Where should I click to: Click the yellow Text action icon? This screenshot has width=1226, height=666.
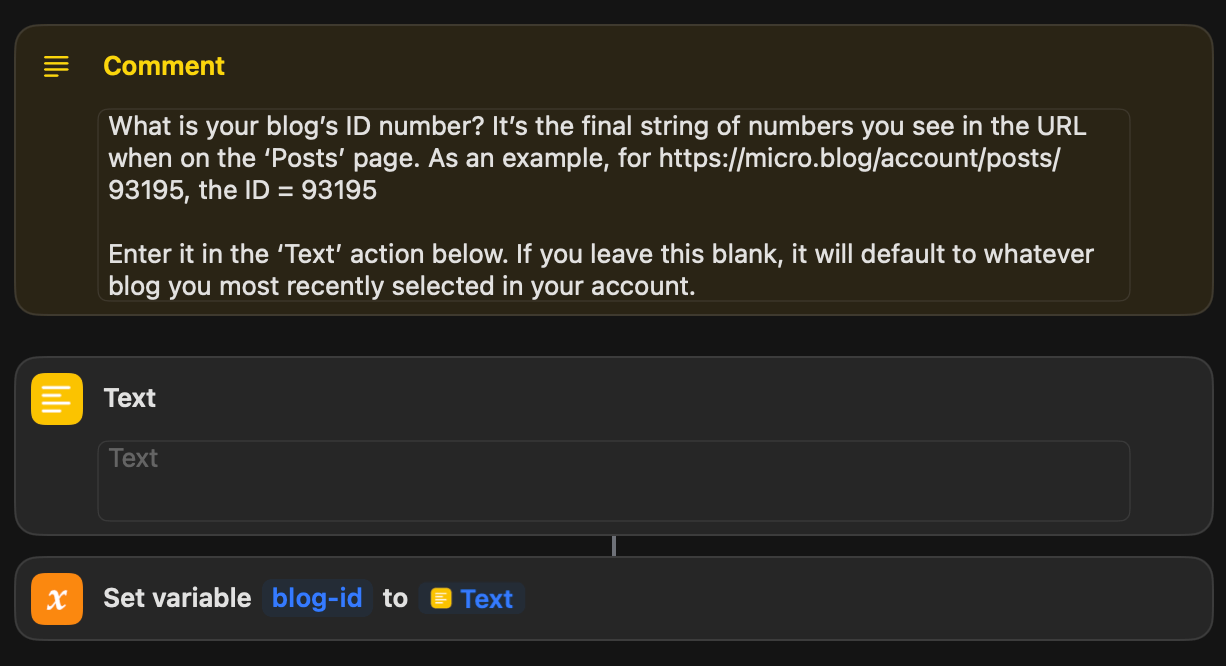[57, 398]
